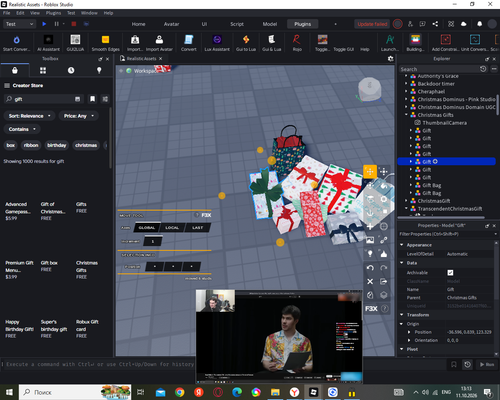Toggle saved items bookmark in Toolbox
The height and width of the screenshot is (400, 500).
coord(92,99)
